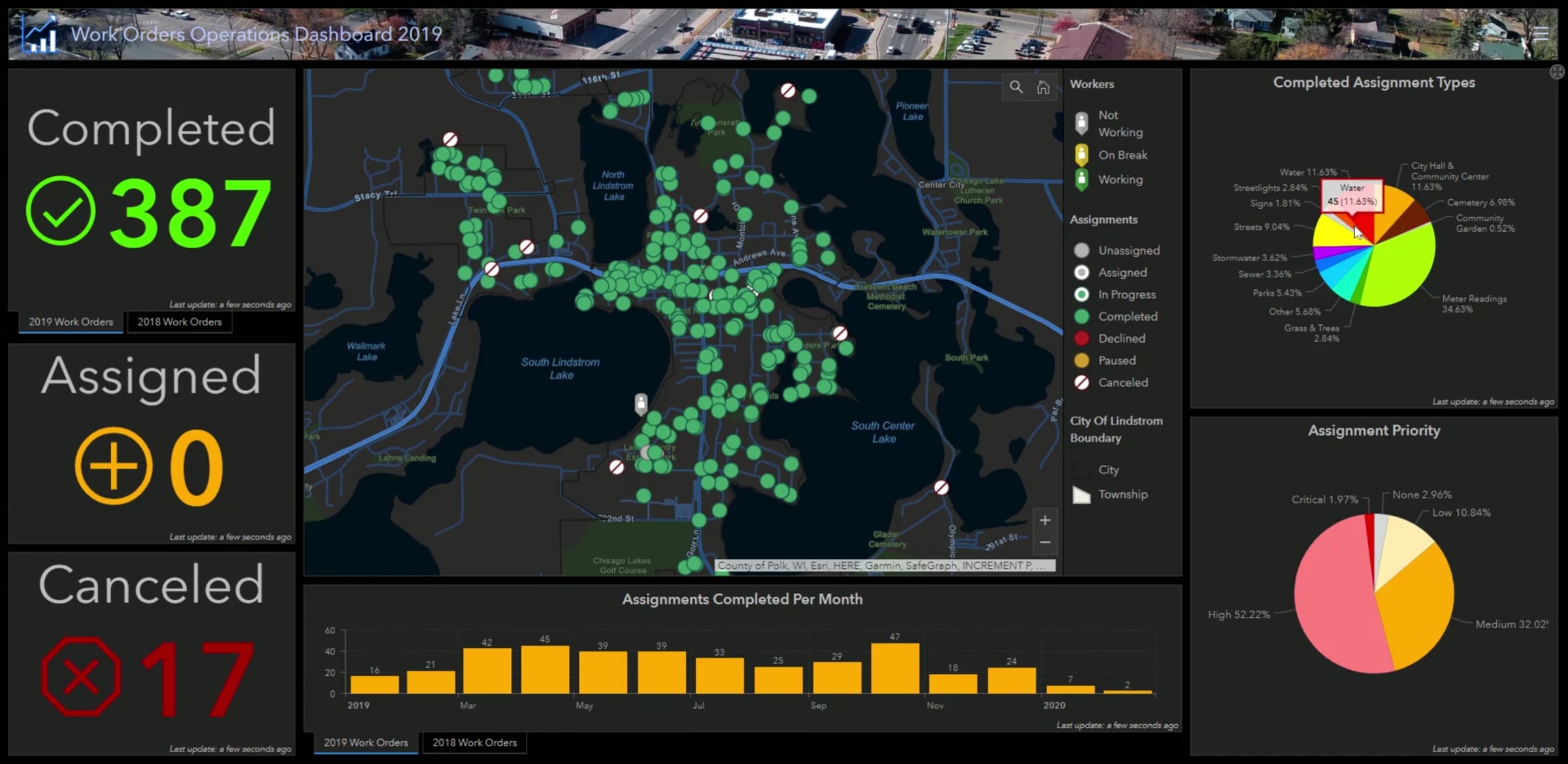Open the map search tool
This screenshot has width=1568, height=764.
point(1016,87)
